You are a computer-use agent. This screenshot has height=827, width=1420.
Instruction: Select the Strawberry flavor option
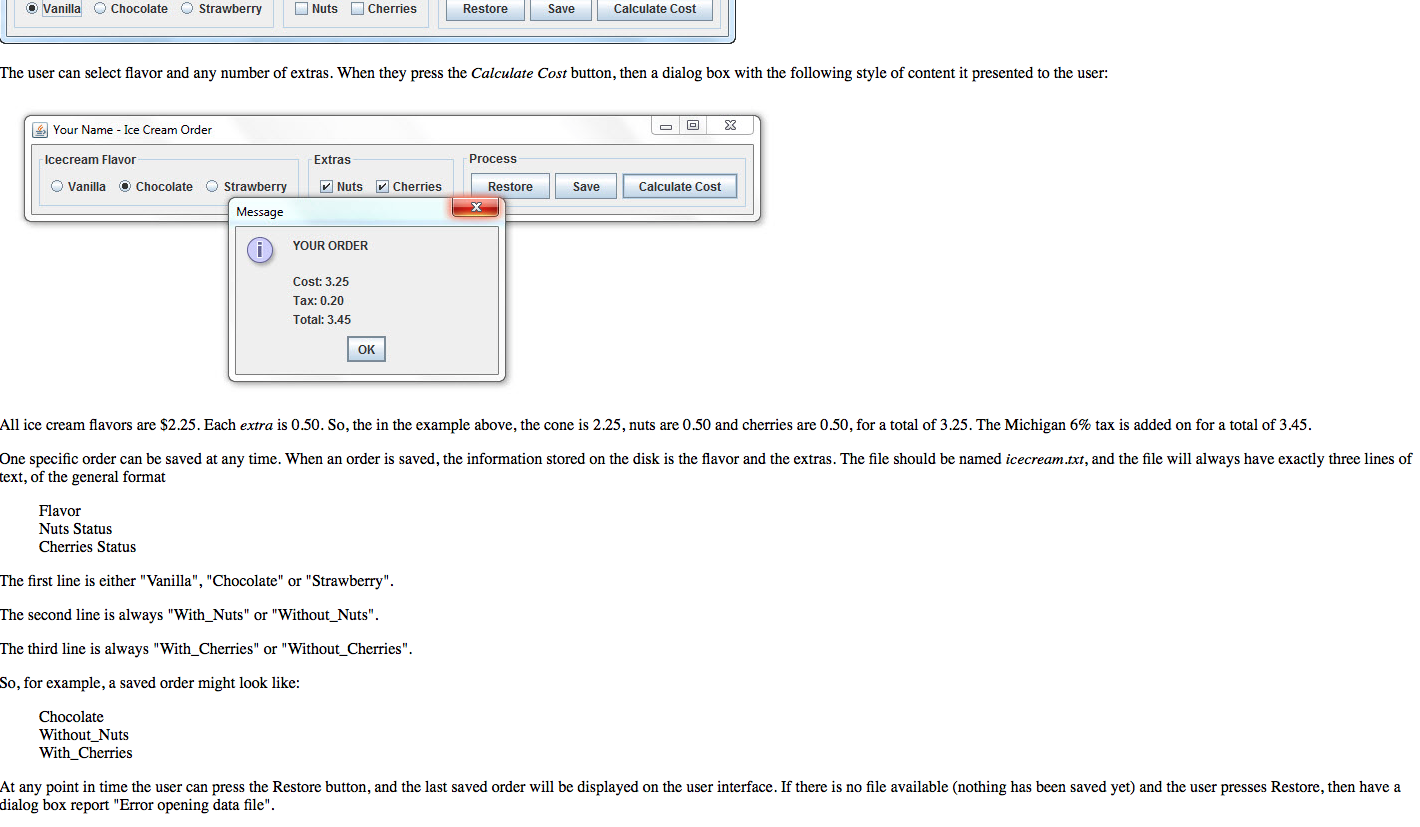(x=211, y=186)
